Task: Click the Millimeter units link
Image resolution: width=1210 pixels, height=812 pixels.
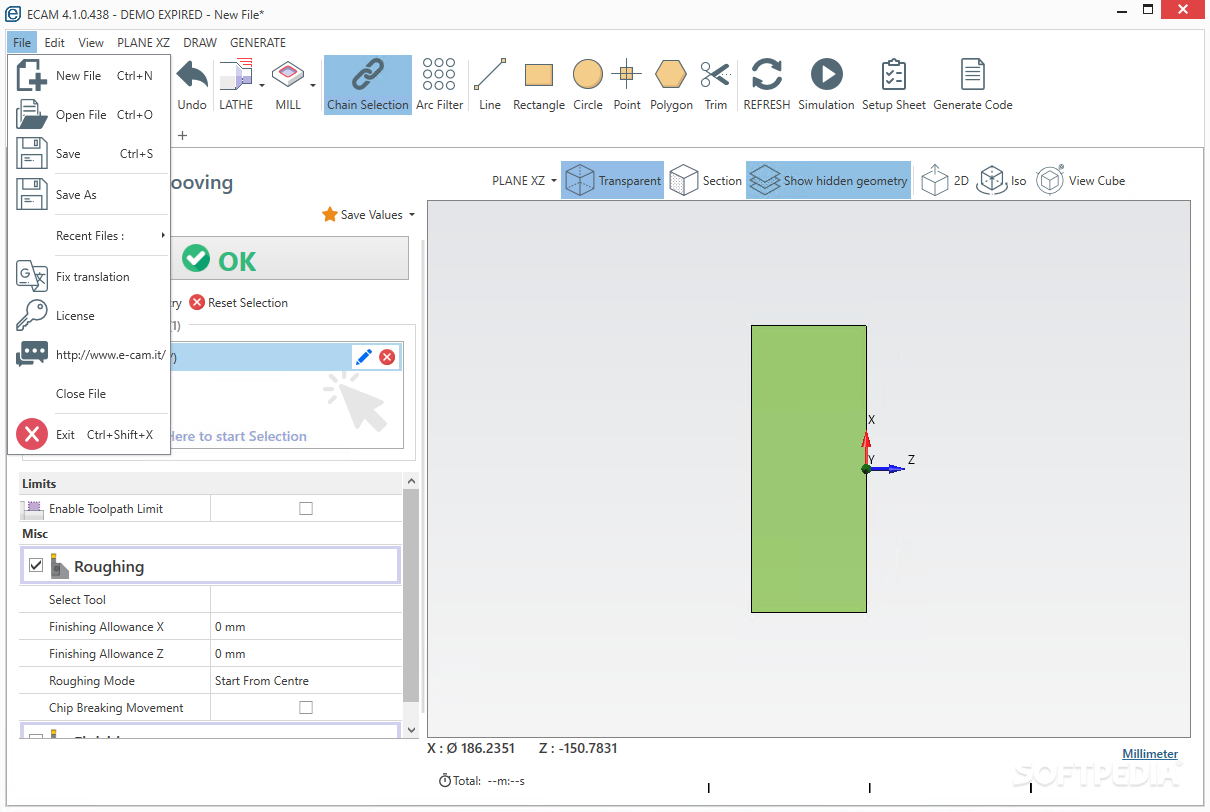Action: pyautogui.click(x=1150, y=754)
